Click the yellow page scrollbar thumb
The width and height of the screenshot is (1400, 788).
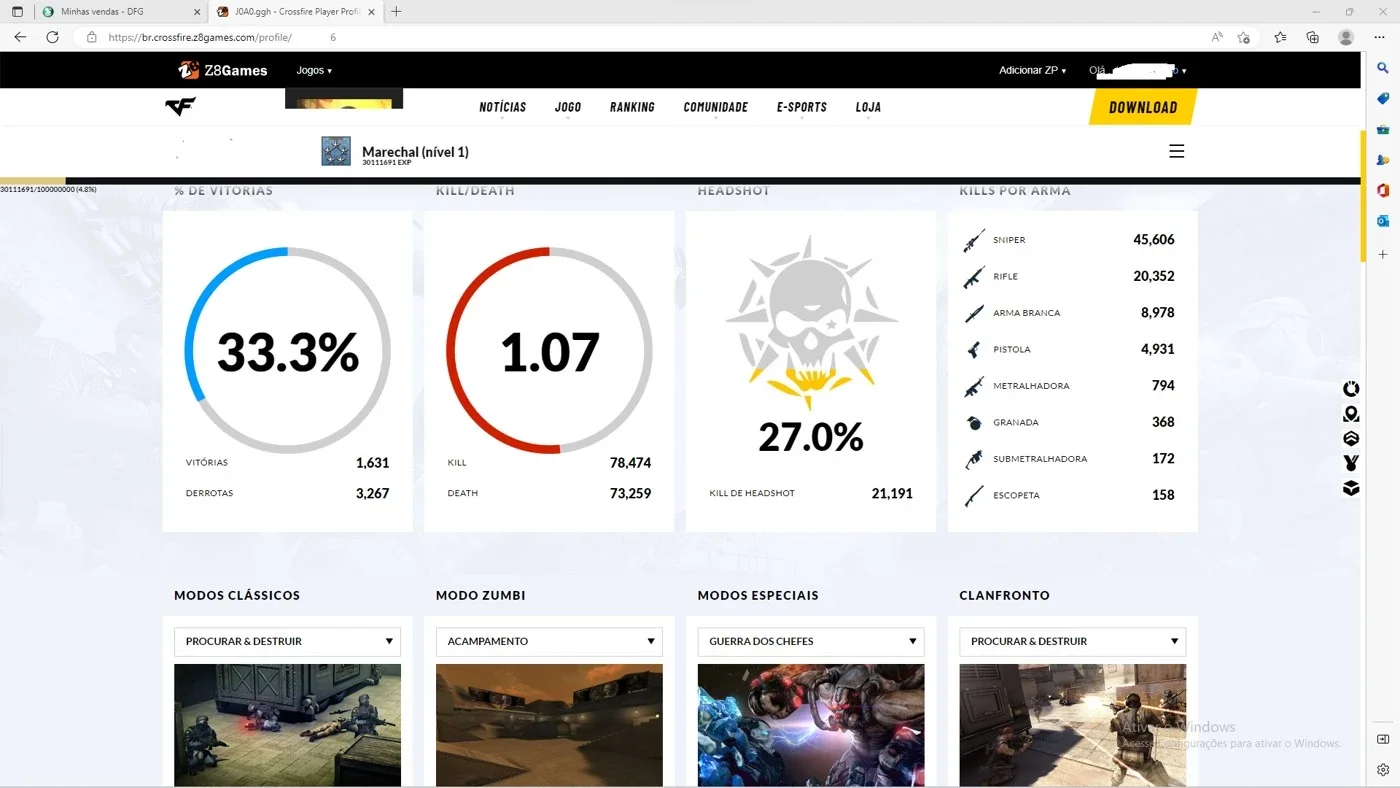point(1362,196)
